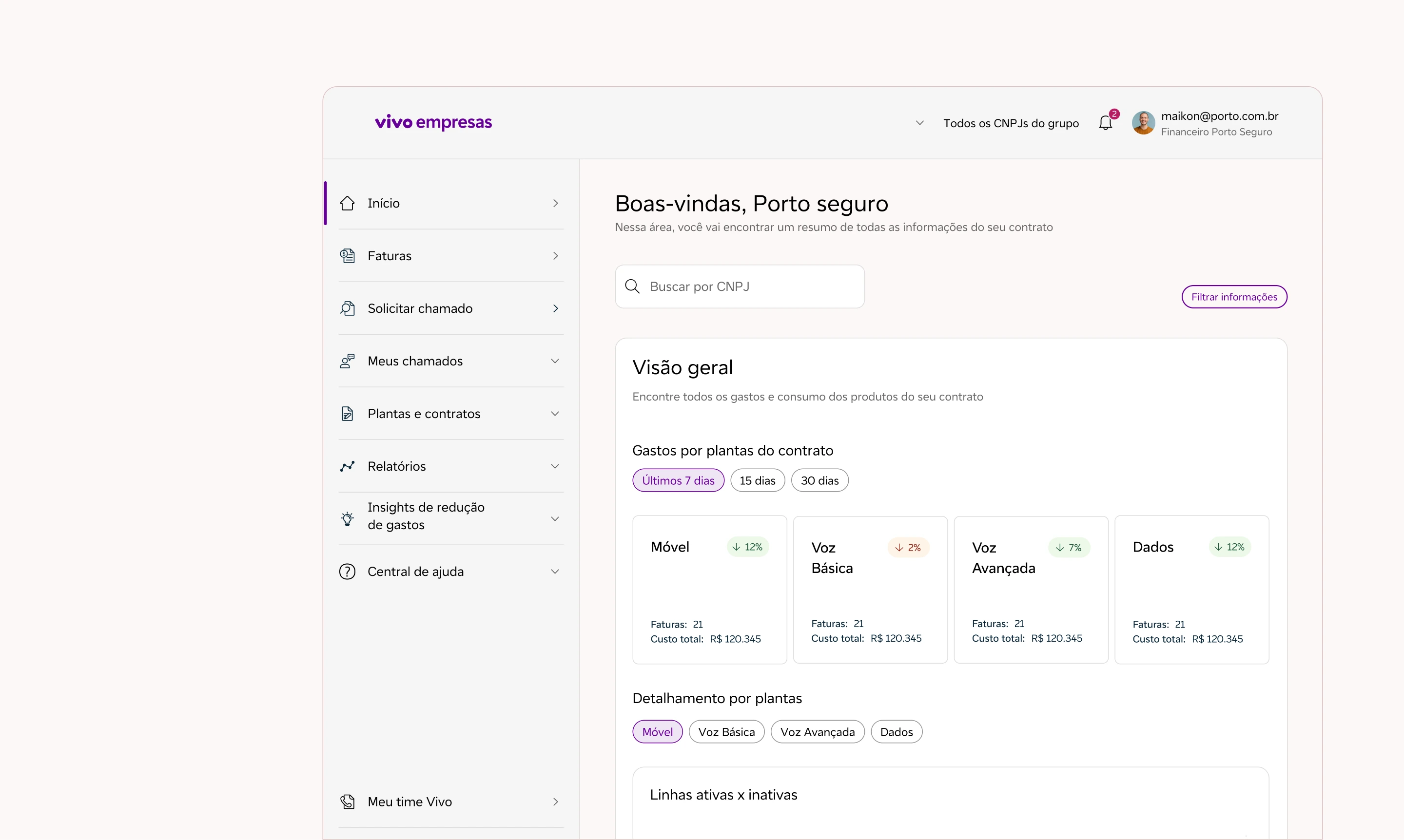Open Central de ajuda menu item
Viewport: 1404px width, 840px height.
[451, 572]
